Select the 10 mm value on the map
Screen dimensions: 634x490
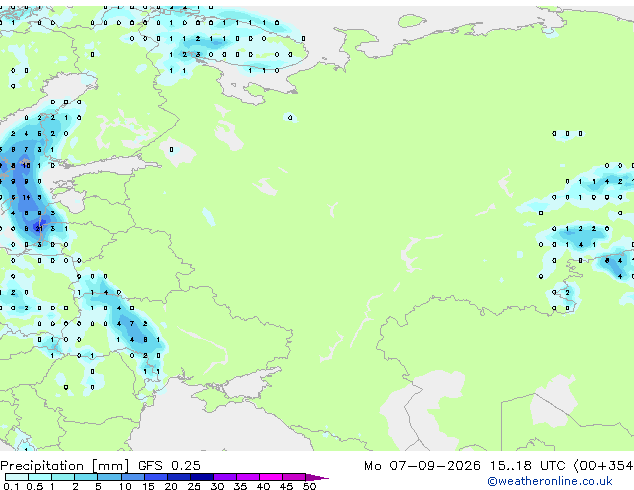coord(26,165)
